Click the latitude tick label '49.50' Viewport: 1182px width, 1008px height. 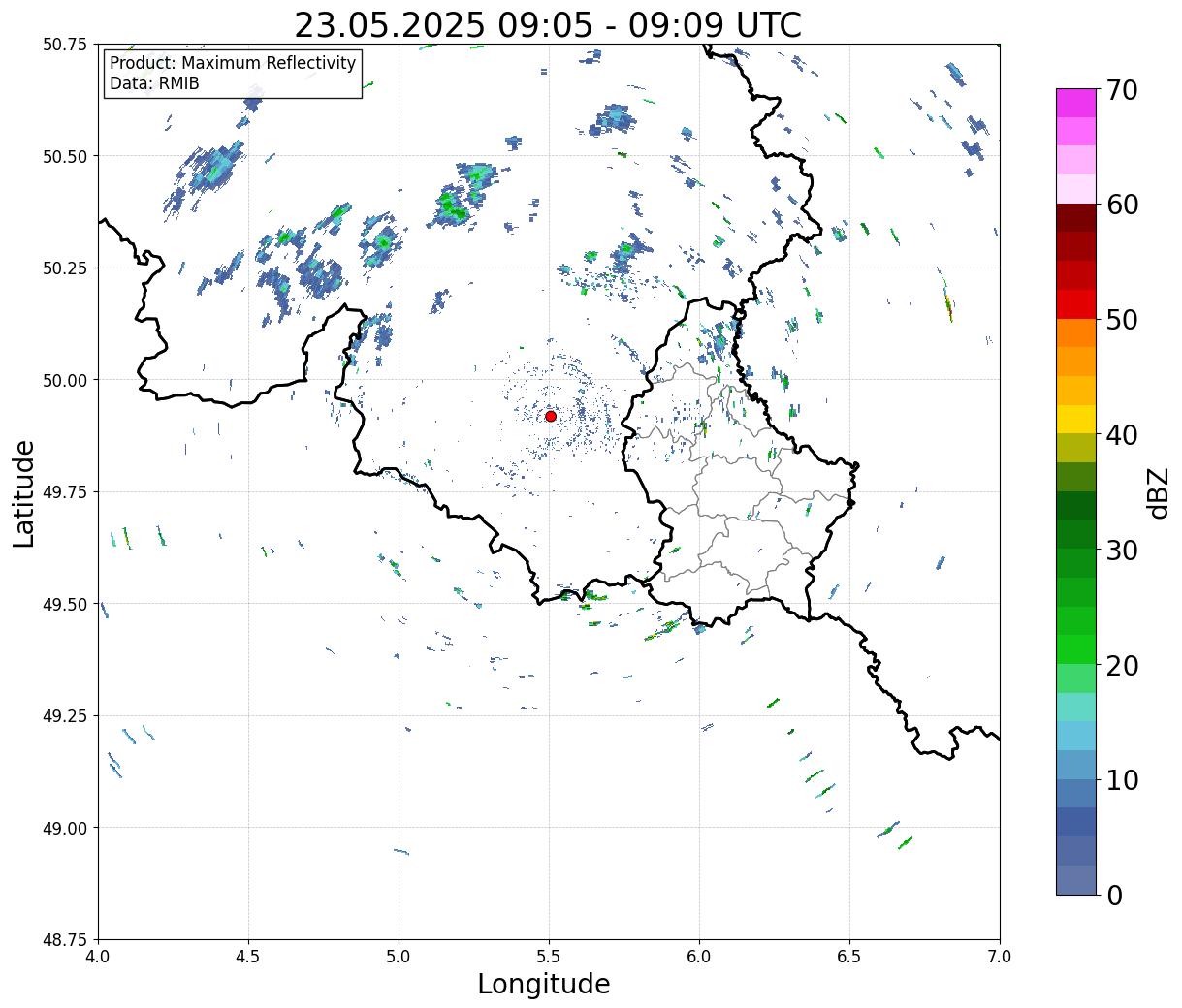coord(64,604)
